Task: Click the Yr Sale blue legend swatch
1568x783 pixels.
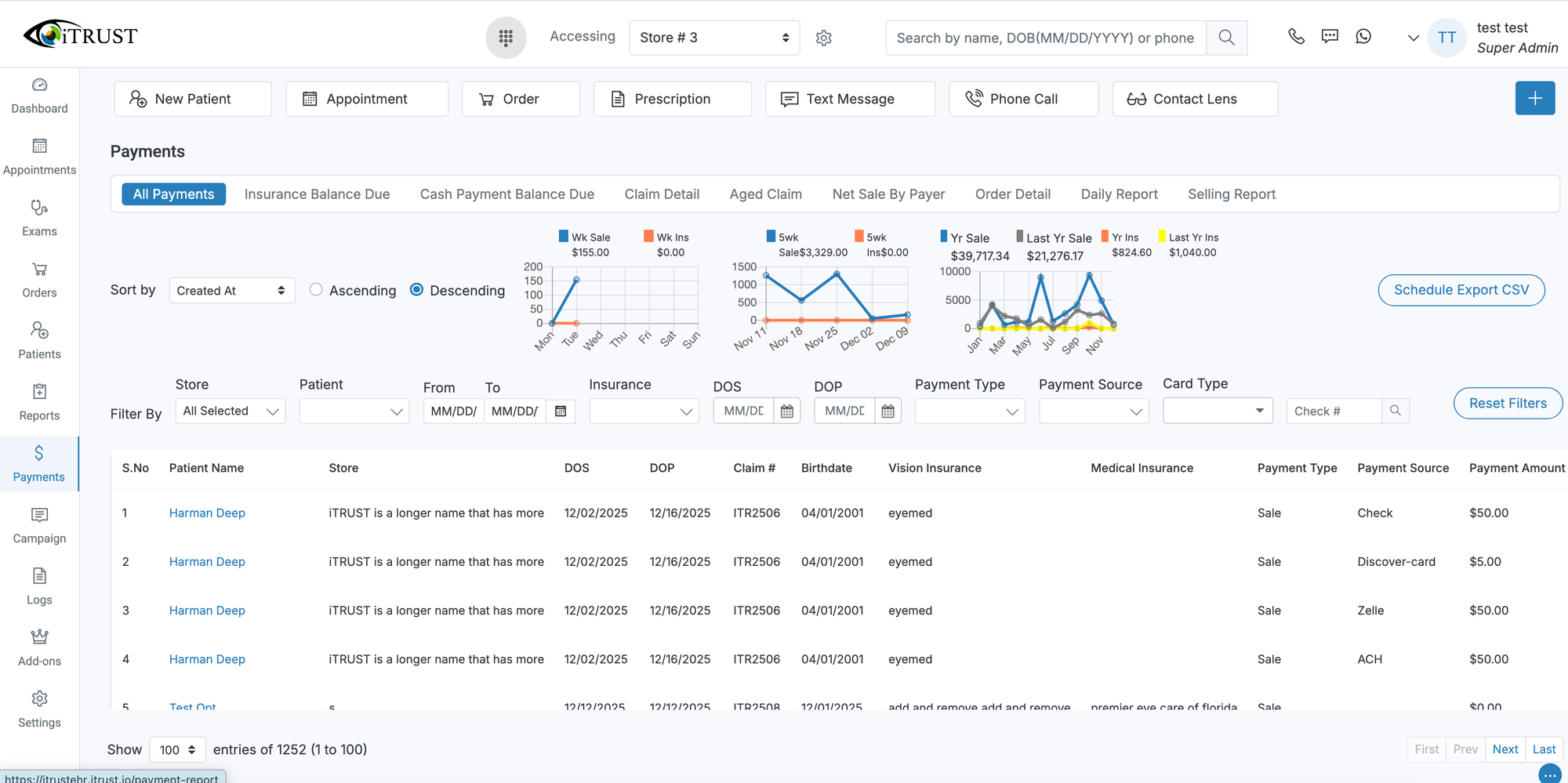Action: [x=944, y=237]
